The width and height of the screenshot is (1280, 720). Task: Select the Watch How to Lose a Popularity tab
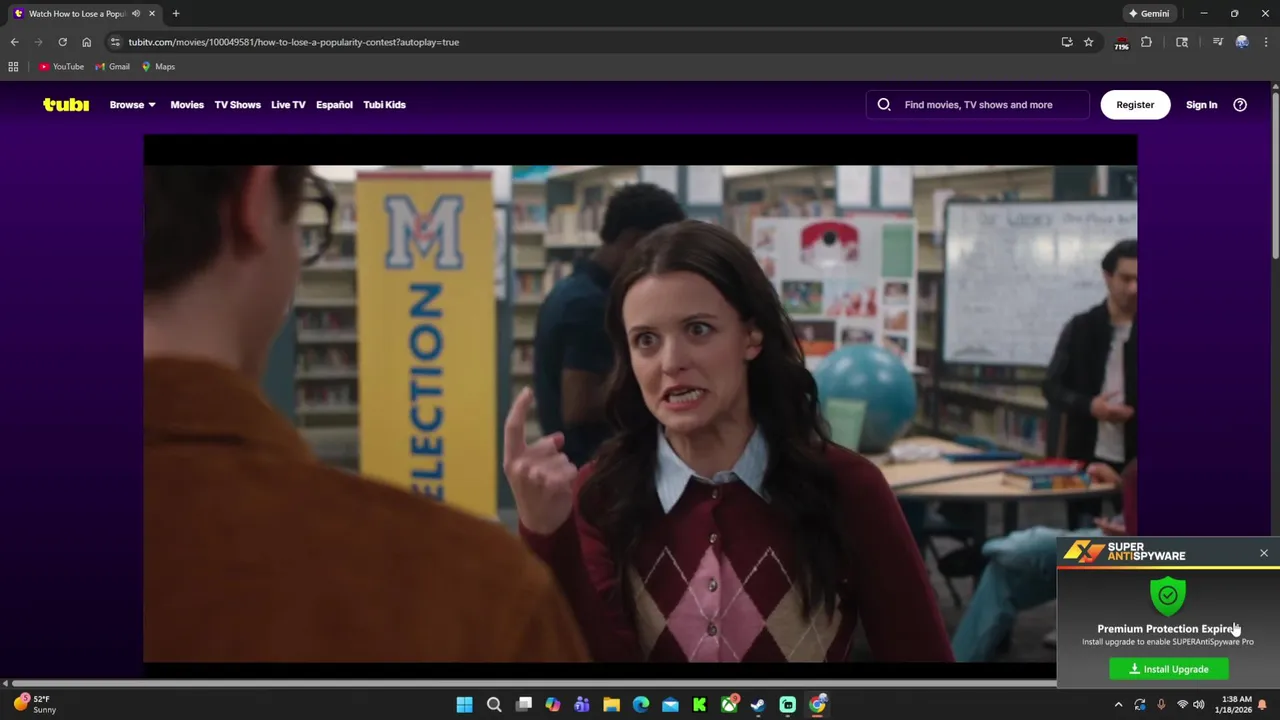tap(76, 14)
